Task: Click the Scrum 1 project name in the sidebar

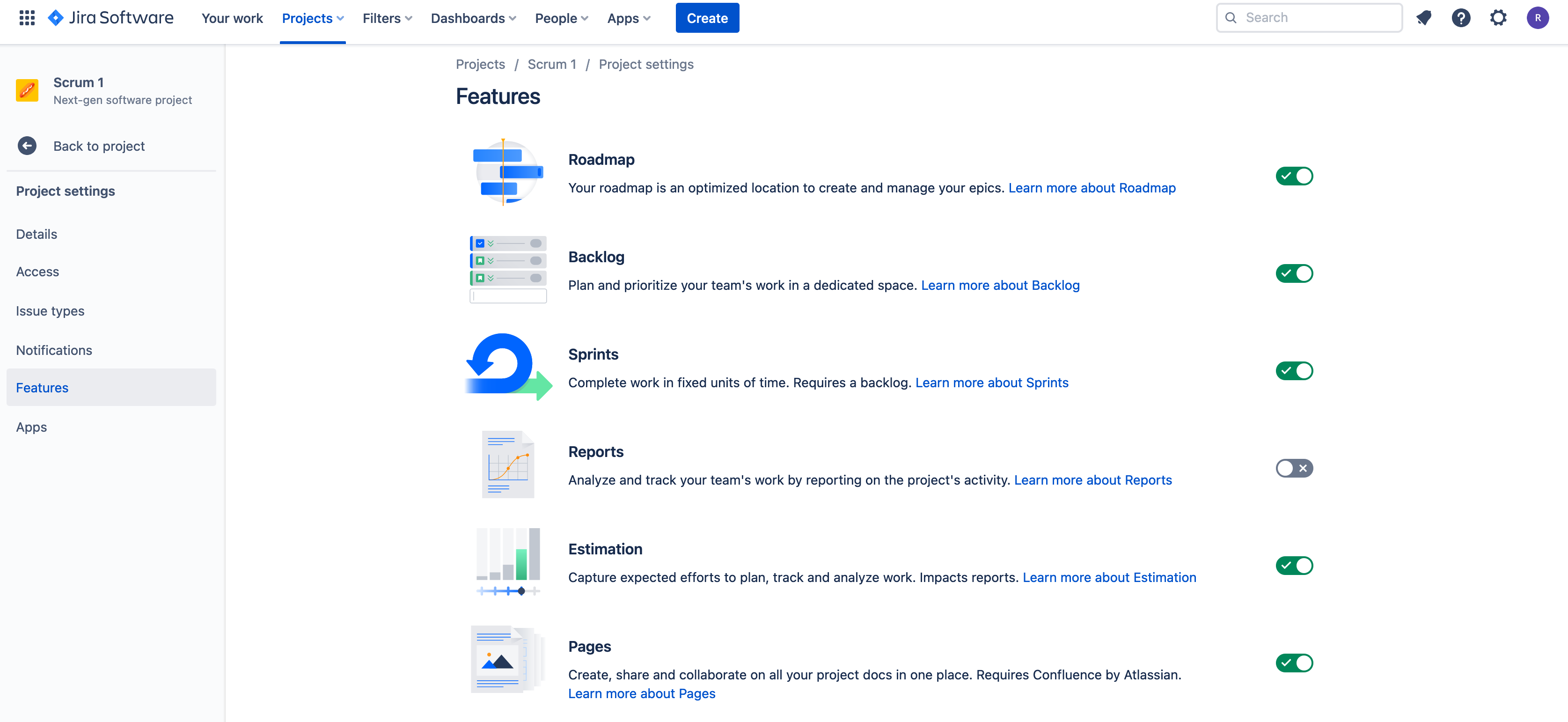Action: click(79, 82)
